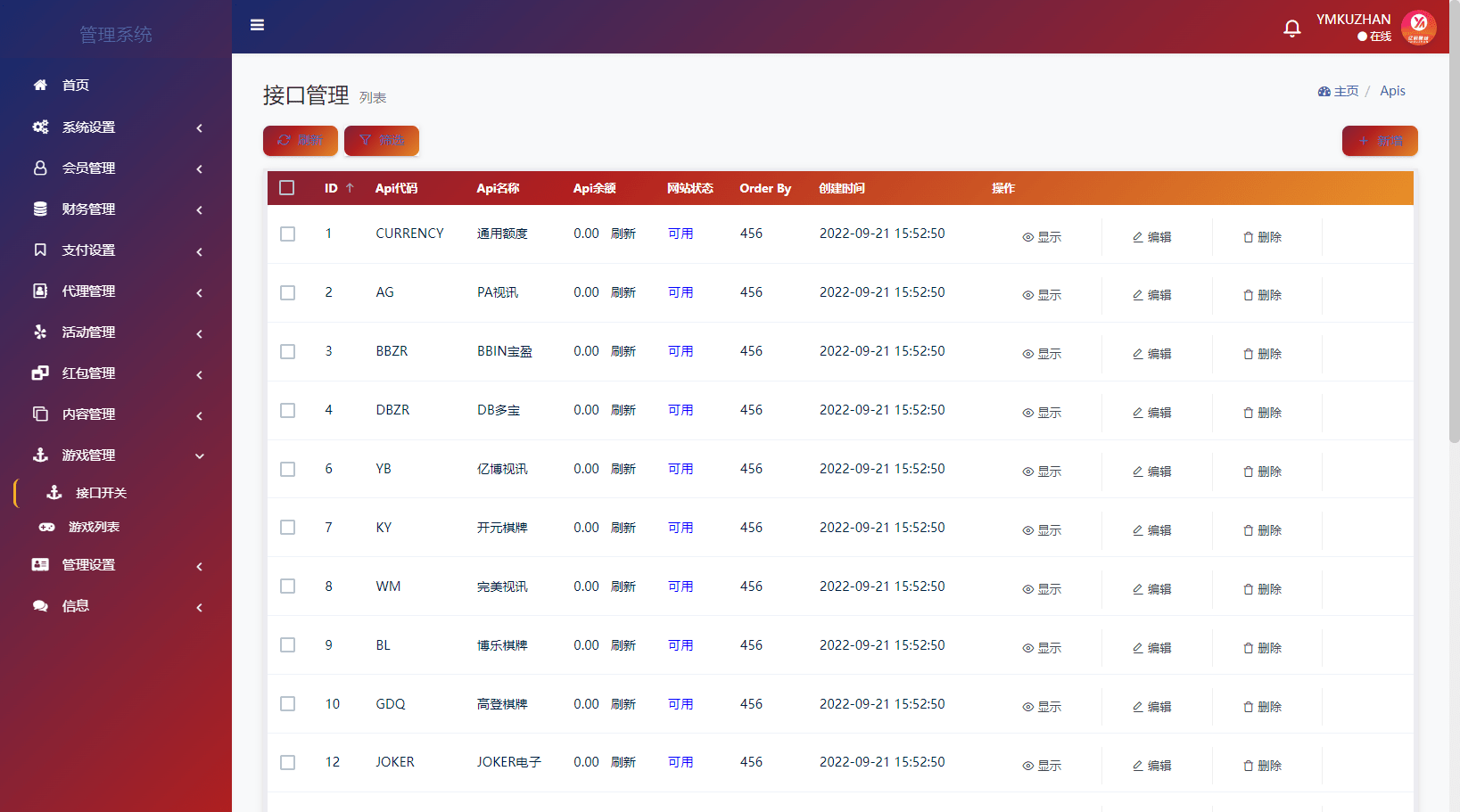Screen dimensions: 1460x812
Task: Click the page vertical scrollbar
Action: pos(1454,223)
